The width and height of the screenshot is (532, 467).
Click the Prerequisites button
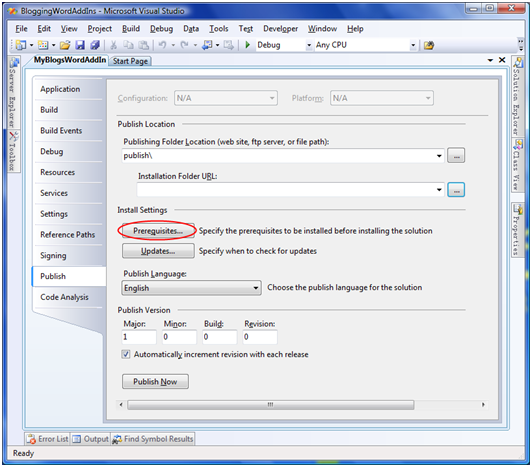[x=158, y=231]
